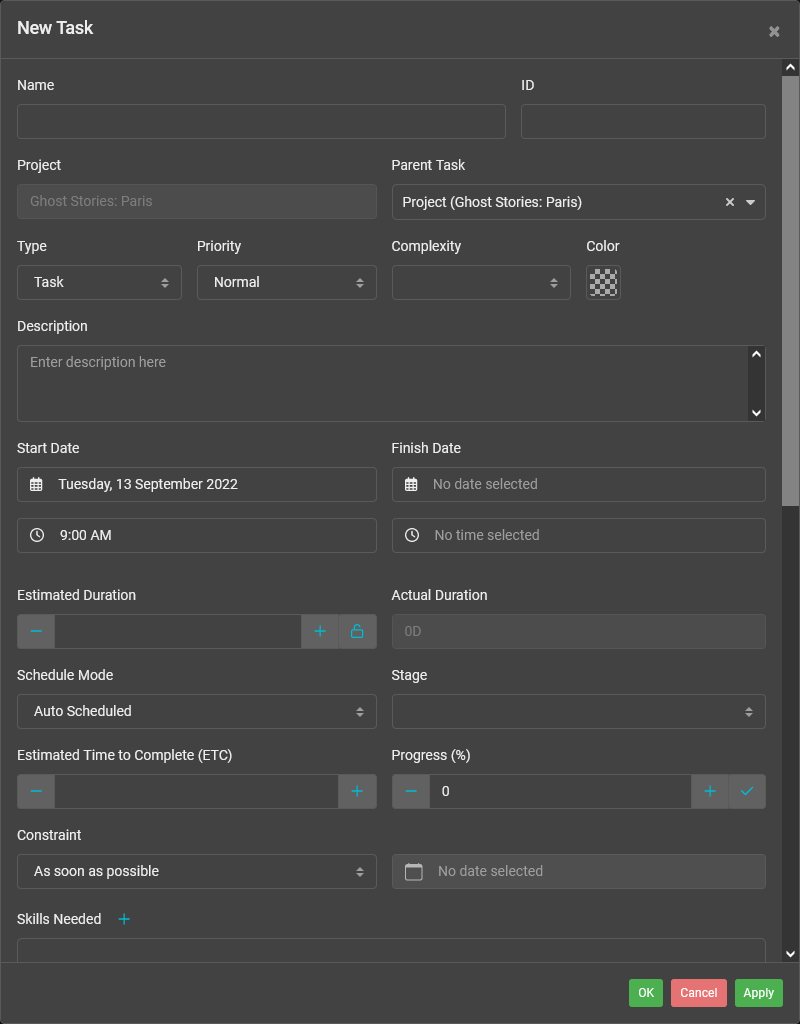Click inside the Name input field
The height and width of the screenshot is (1024, 800).
click(x=260, y=121)
